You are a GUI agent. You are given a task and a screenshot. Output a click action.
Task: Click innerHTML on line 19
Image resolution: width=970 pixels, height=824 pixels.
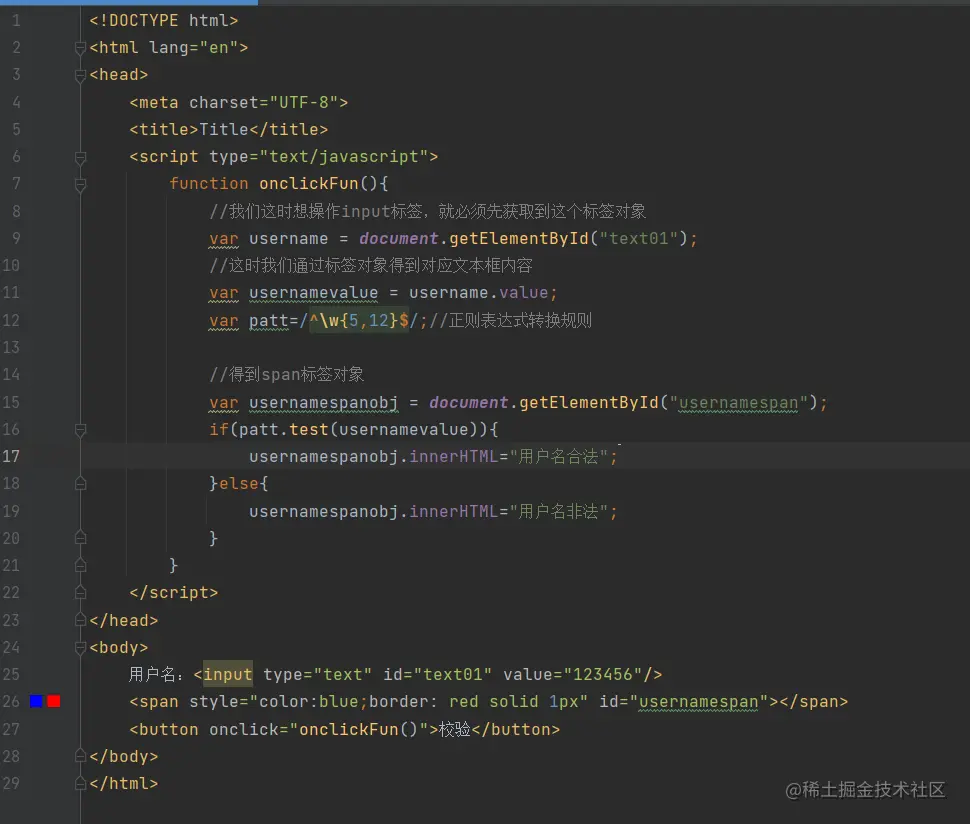[x=453, y=511]
